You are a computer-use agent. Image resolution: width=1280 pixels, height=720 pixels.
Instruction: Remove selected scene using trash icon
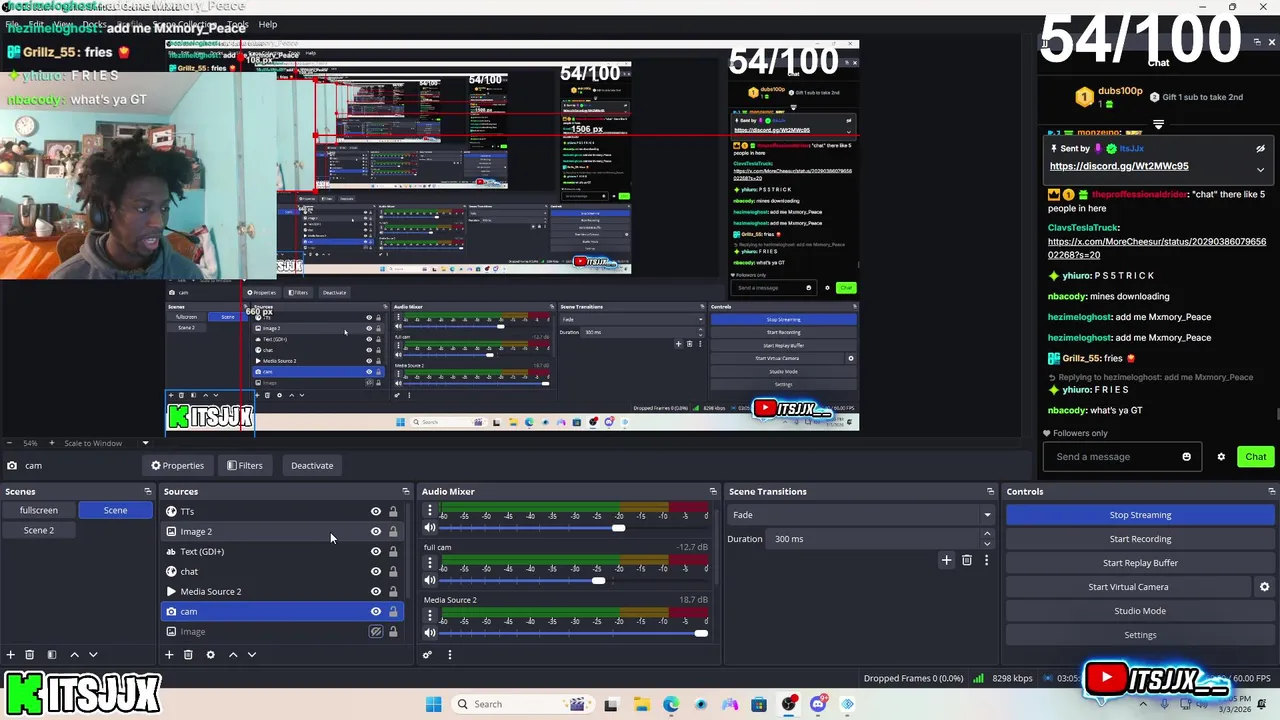coord(29,655)
